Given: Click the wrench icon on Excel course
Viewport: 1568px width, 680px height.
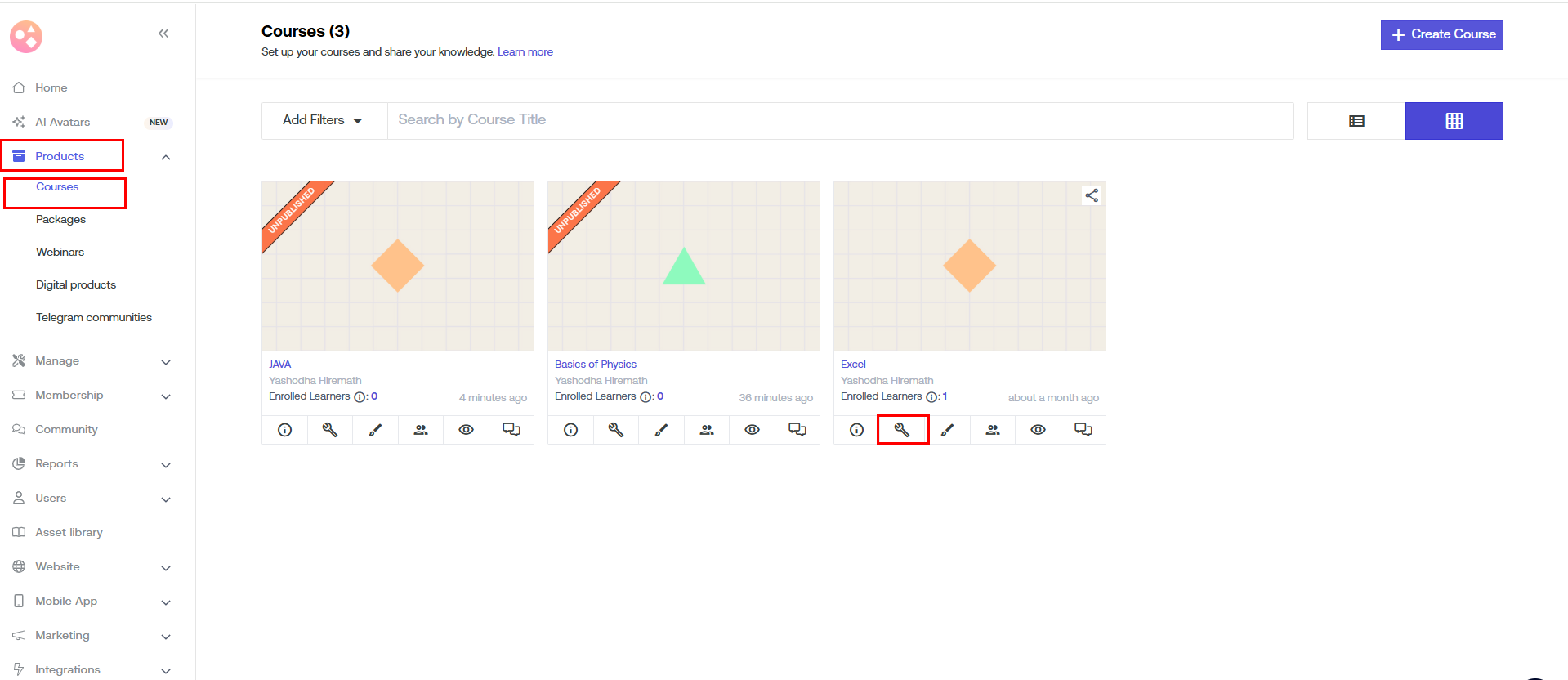Looking at the screenshot, I should point(902,430).
